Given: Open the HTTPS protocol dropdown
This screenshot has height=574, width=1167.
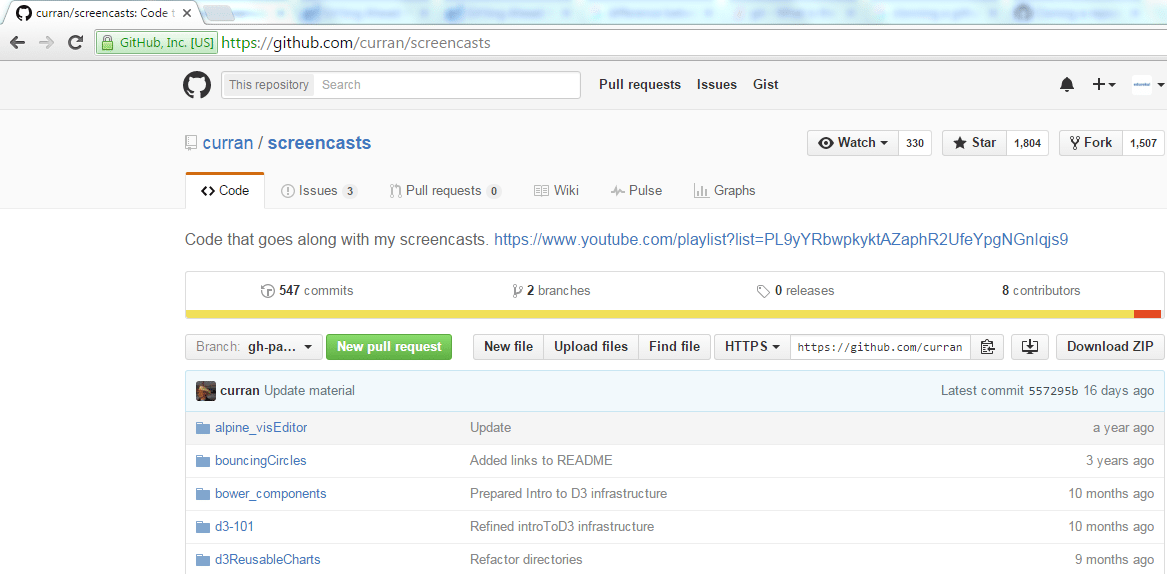Looking at the screenshot, I should pos(752,347).
